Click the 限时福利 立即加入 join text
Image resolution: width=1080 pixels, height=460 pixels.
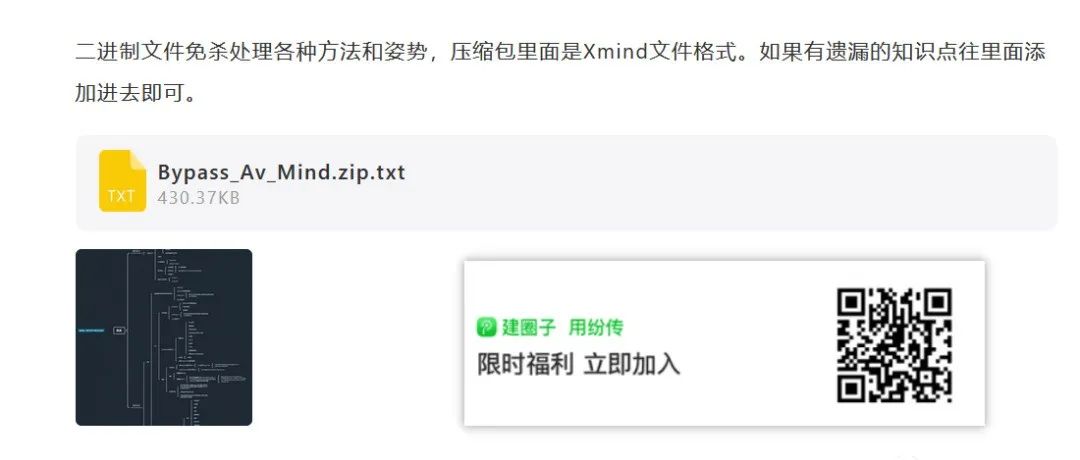pyautogui.click(x=579, y=364)
